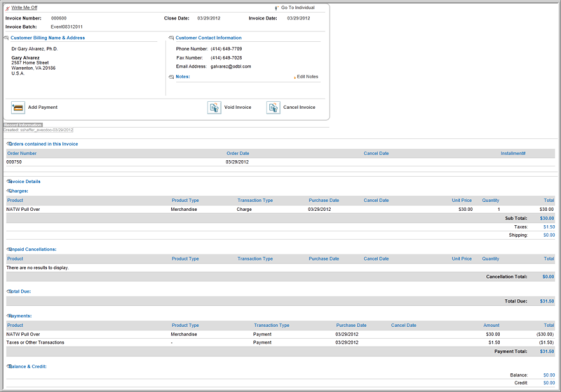This screenshot has width=561, height=392.
Task: Collapse the Orders contained in this Invoice section
Action: [x=9, y=144]
